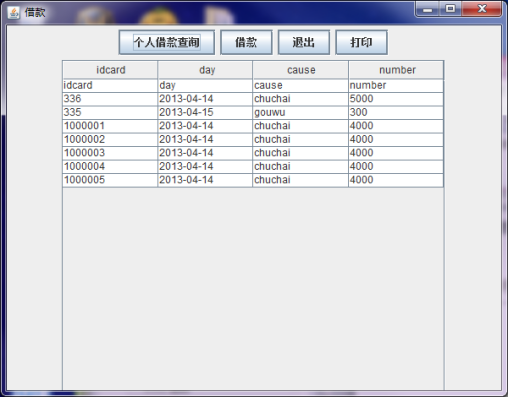This screenshot has height=398, width=508.
Task: Select the chuchai cell in row 1000003
Action: tap(300, 153)
